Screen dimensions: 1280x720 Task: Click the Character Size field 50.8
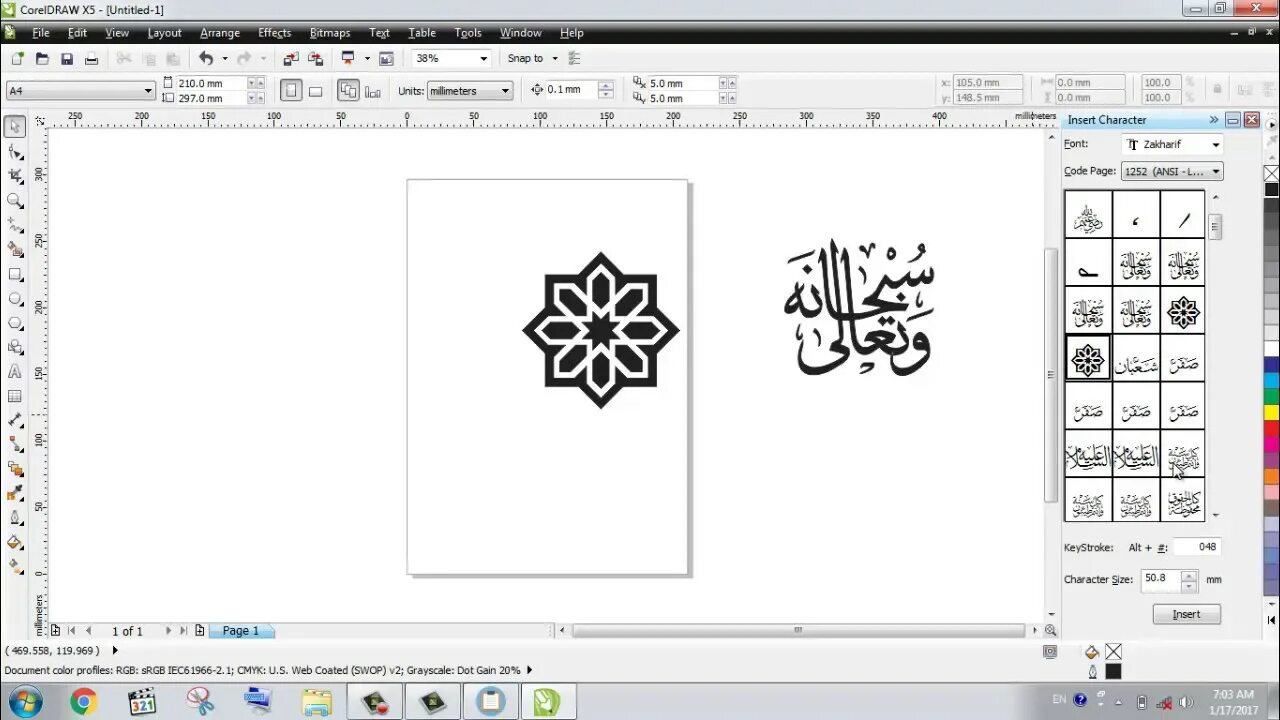pos(1160,579)
